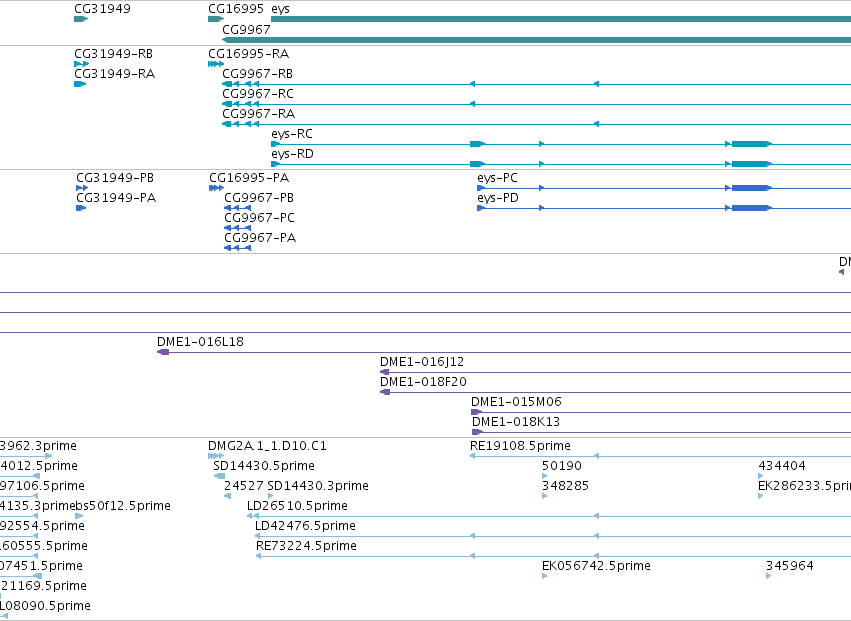Click the DMG2A.1_1.D10.C1 arrow glyph
The height and width of the screenshot is (621, 851).
click(215, 456)
